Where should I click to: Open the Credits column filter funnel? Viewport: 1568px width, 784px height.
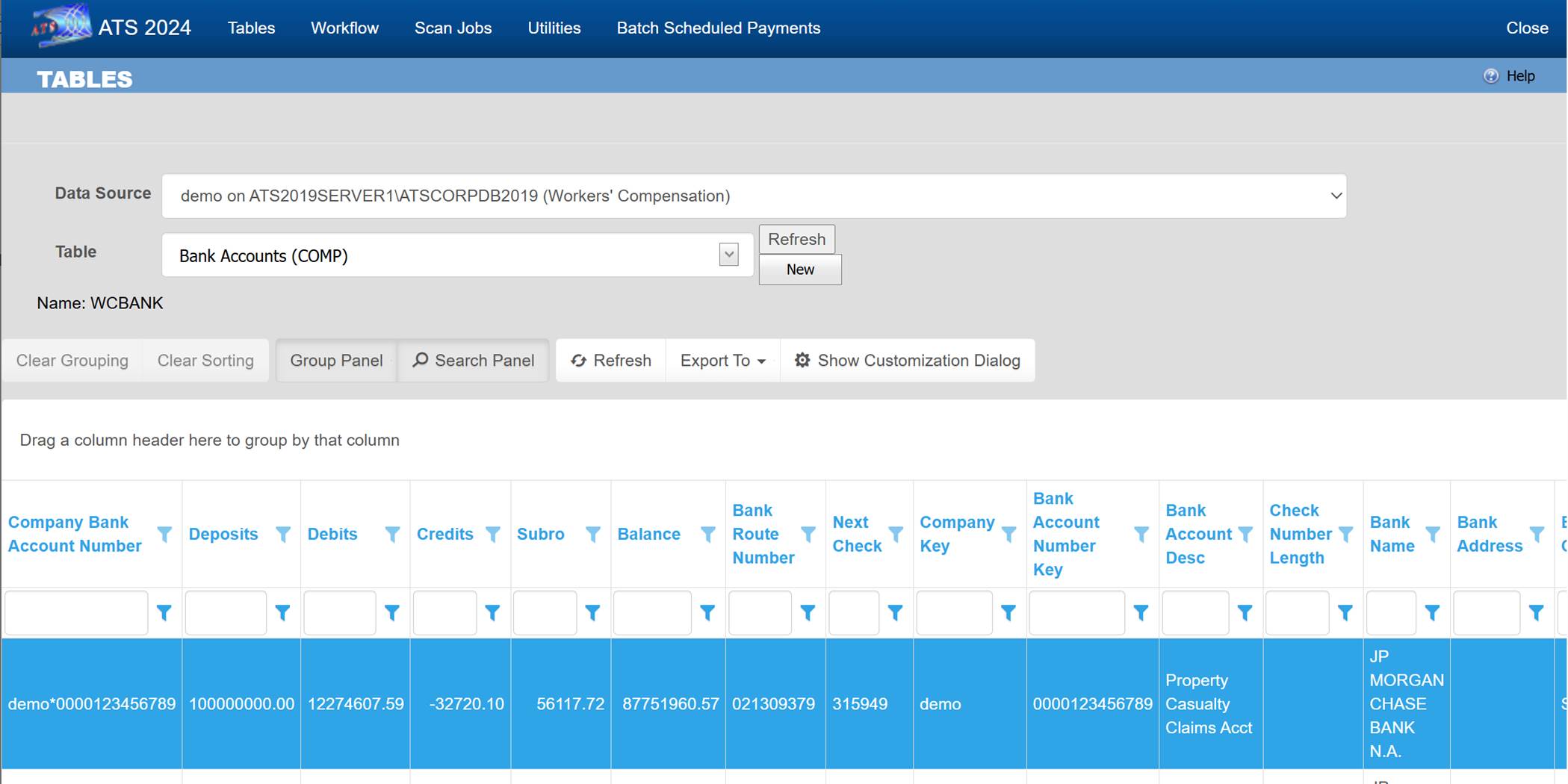pyautogui.click(x=494, y=534)
